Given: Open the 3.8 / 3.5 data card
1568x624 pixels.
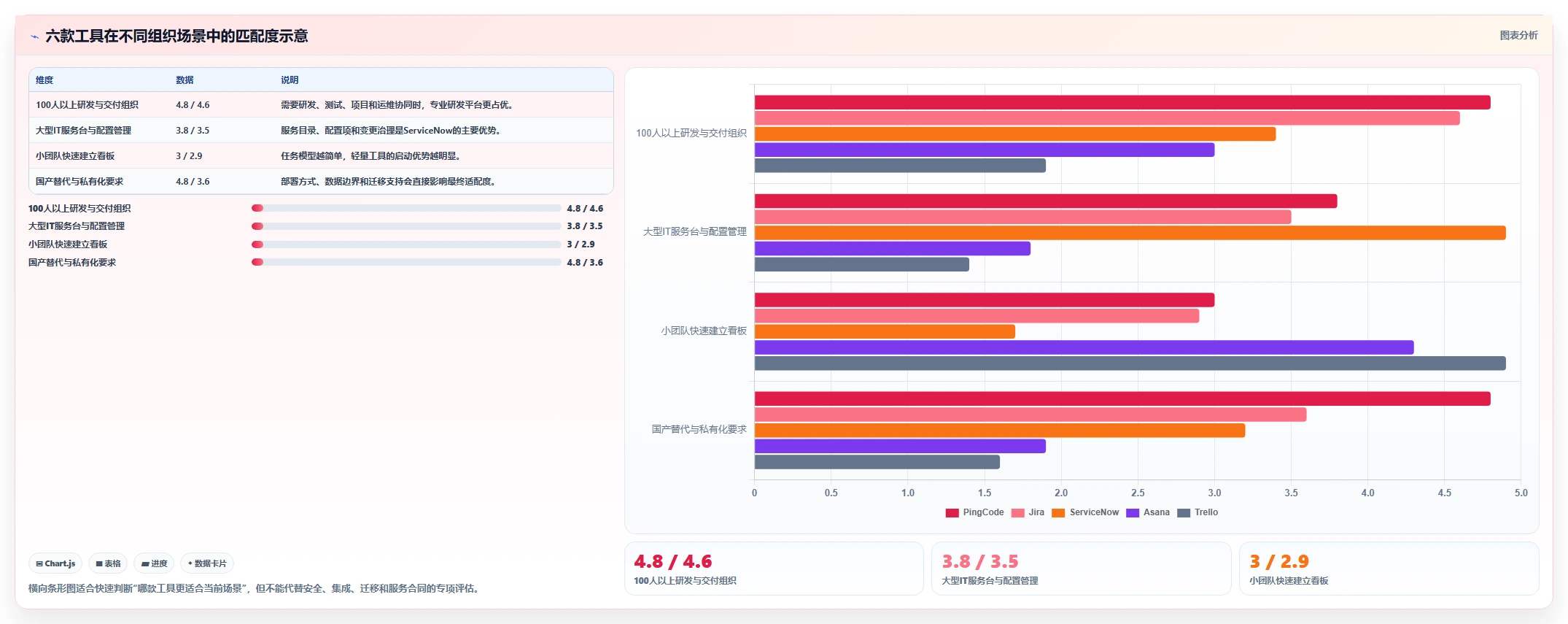Looking at the screenshot, I should [1082, 569].
